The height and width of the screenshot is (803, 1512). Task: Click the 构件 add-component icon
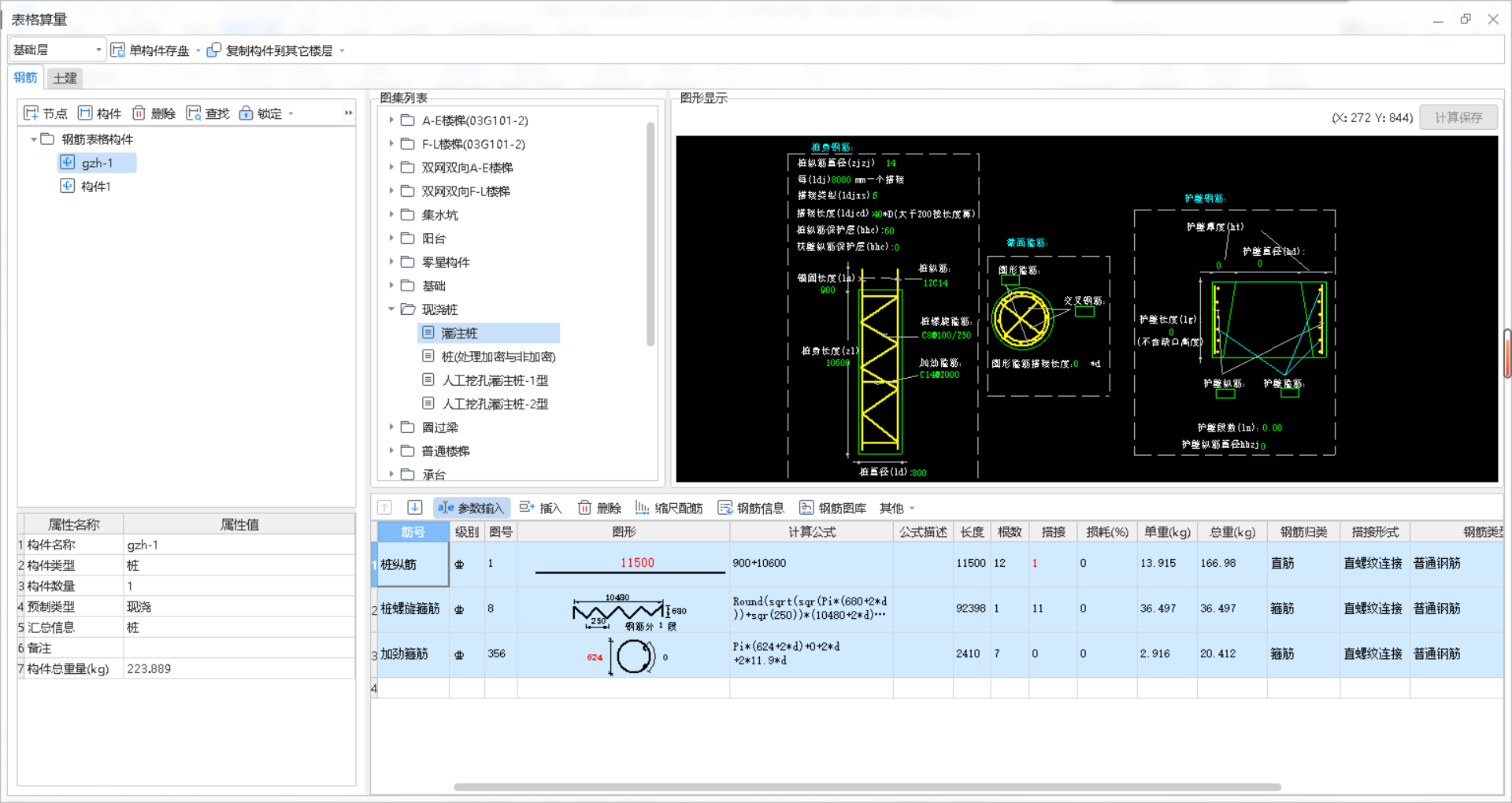pyautogui.click(x=85, y=113)
